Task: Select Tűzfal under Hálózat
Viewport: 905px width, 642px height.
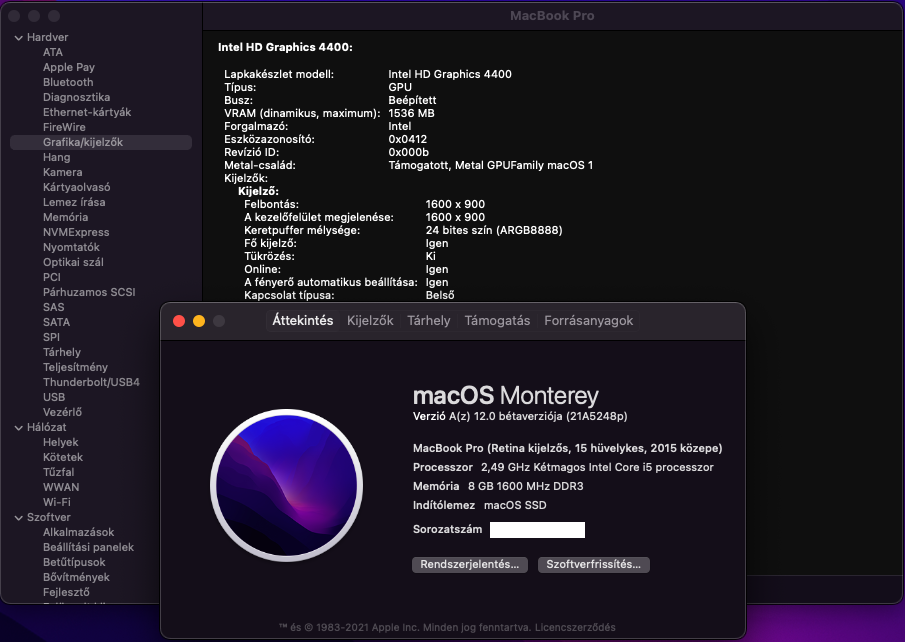Action: pos(58,472)
